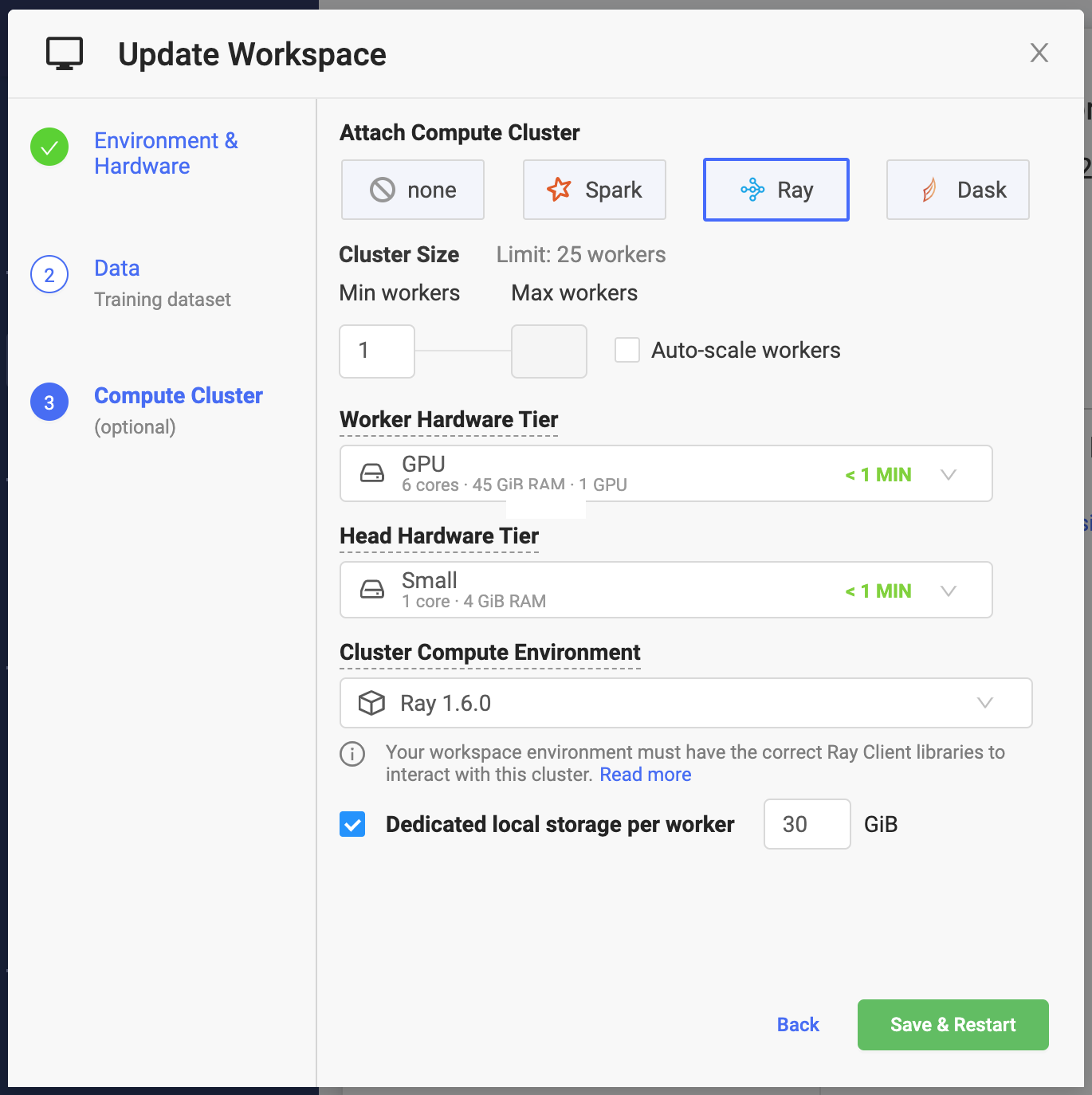This screenshot has height=1095, width=1092.
Task: Click the Cluster Compute Environment label
Action: 490,653
